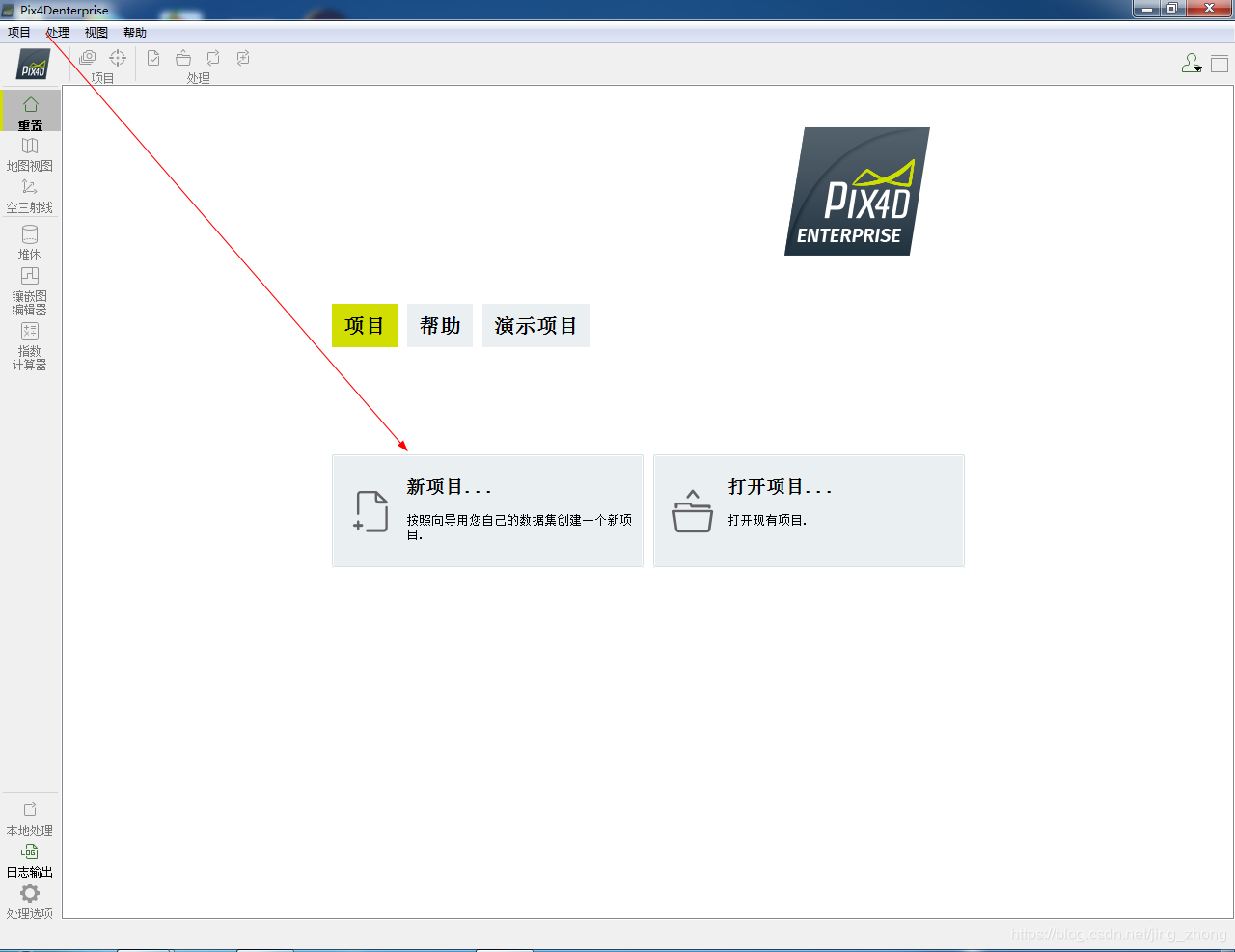Maximize the Pix4Denterprise window
The image size is (1235, 952).
click(1172, 9)
